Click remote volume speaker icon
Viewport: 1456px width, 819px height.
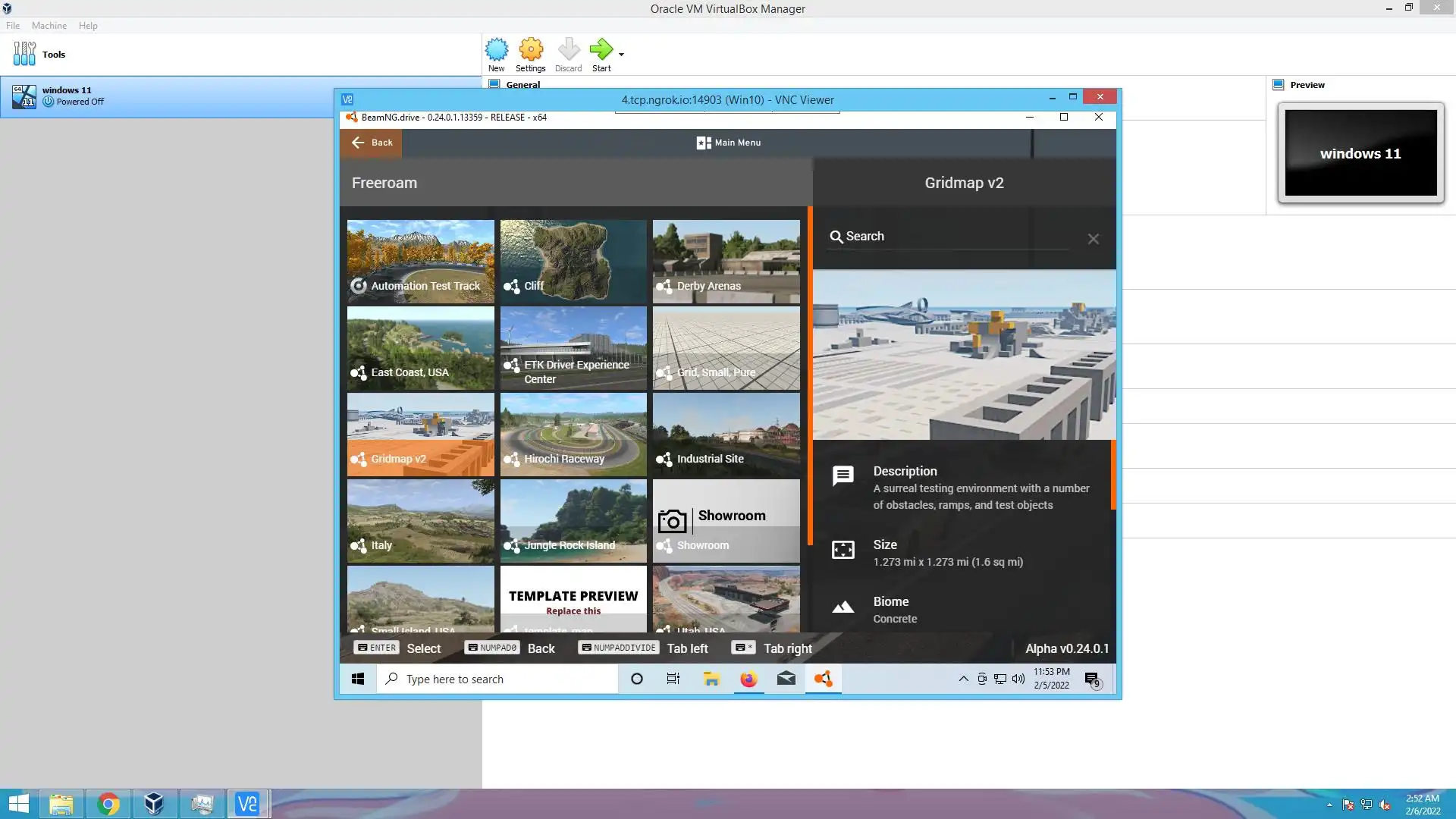click(x=1018, y=679)
